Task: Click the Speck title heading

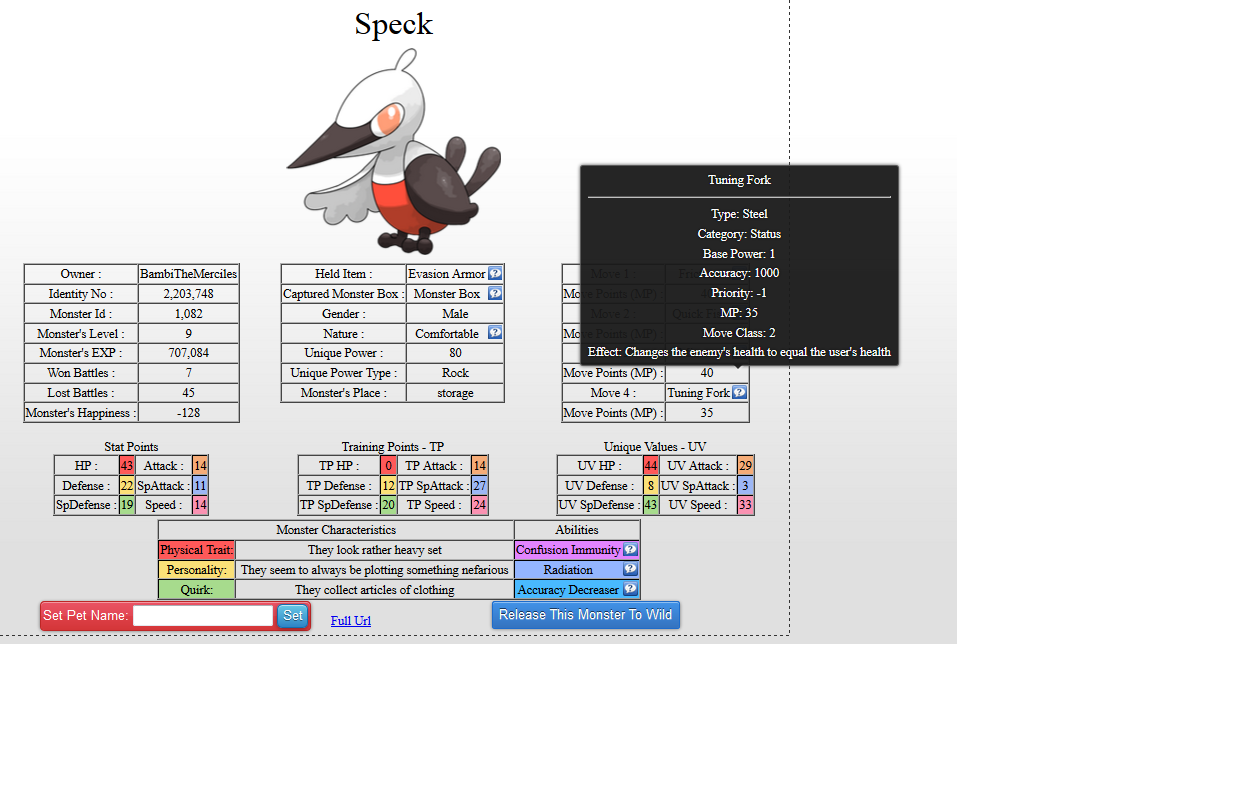Action: (393, 24)
